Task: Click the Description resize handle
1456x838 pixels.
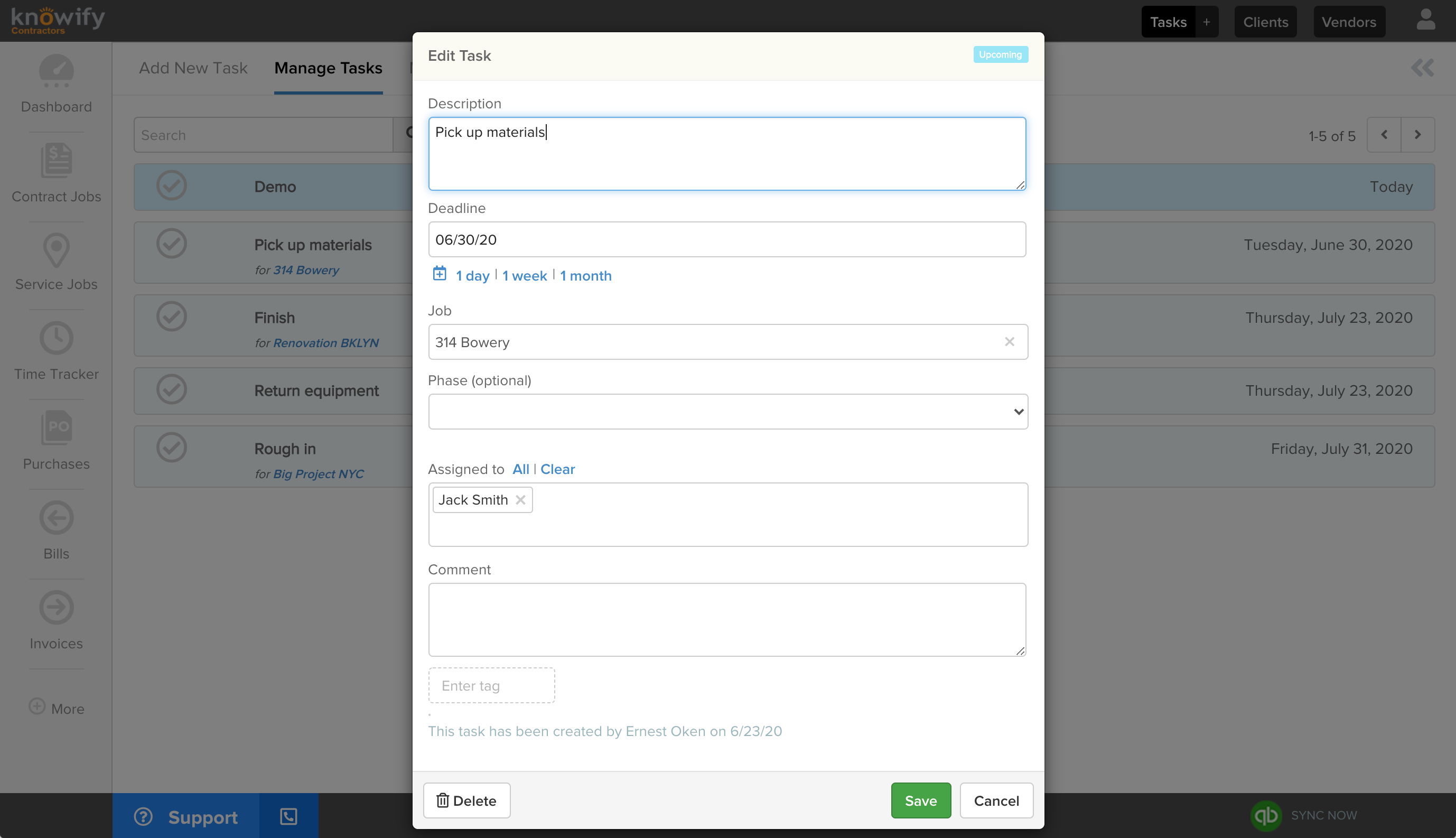Action: coord(1020,185)
